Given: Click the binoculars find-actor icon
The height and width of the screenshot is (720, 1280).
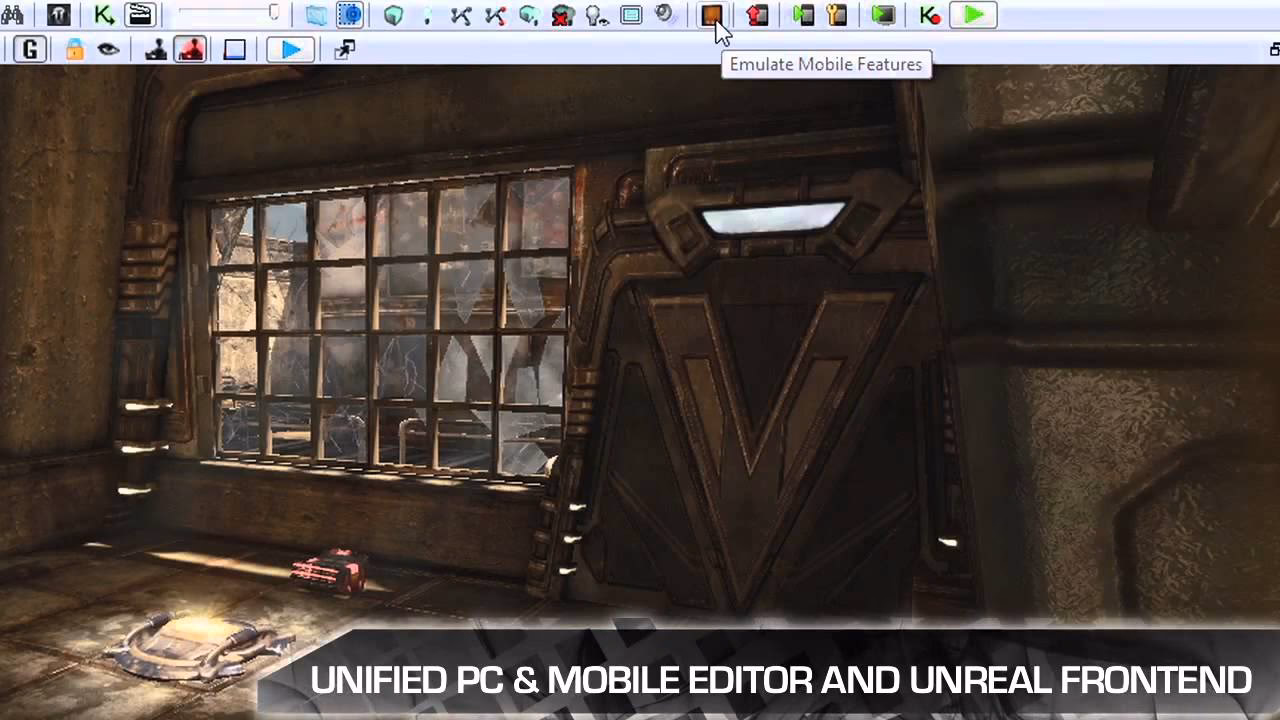Looking at the screenshot, I should (12, 15).
